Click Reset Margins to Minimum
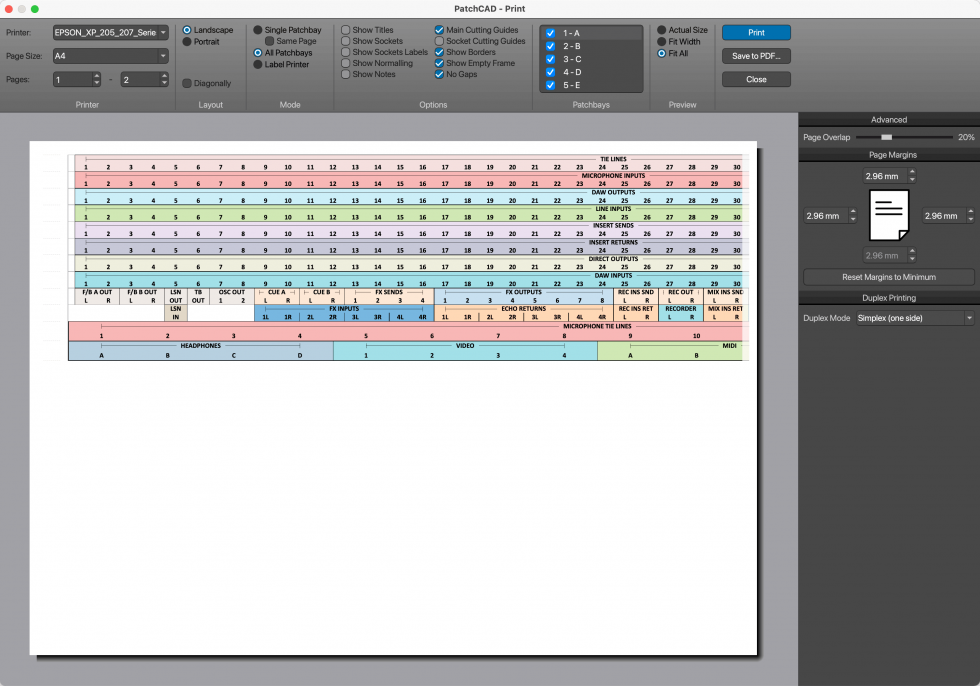 [888, 276]
